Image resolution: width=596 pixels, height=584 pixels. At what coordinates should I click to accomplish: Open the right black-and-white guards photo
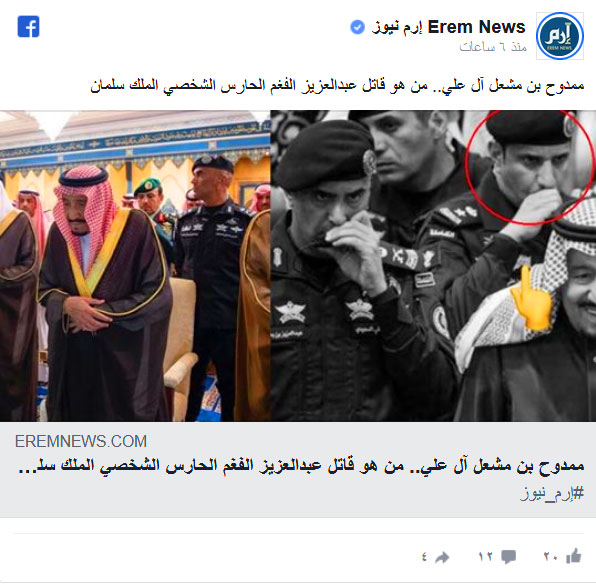[x=433, y=266]
